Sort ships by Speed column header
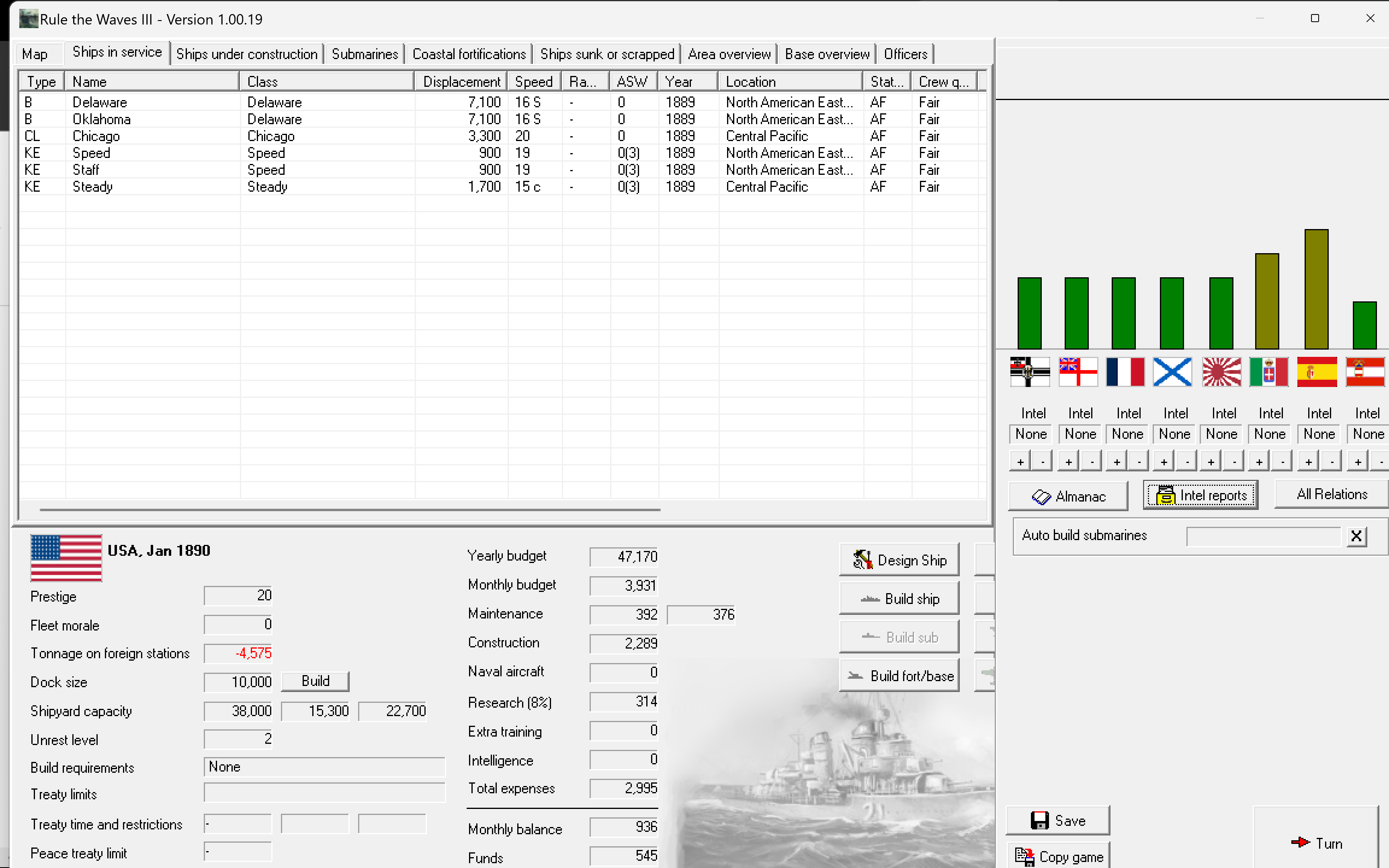This screenshot has height=868, width=1389. point(535,82)
